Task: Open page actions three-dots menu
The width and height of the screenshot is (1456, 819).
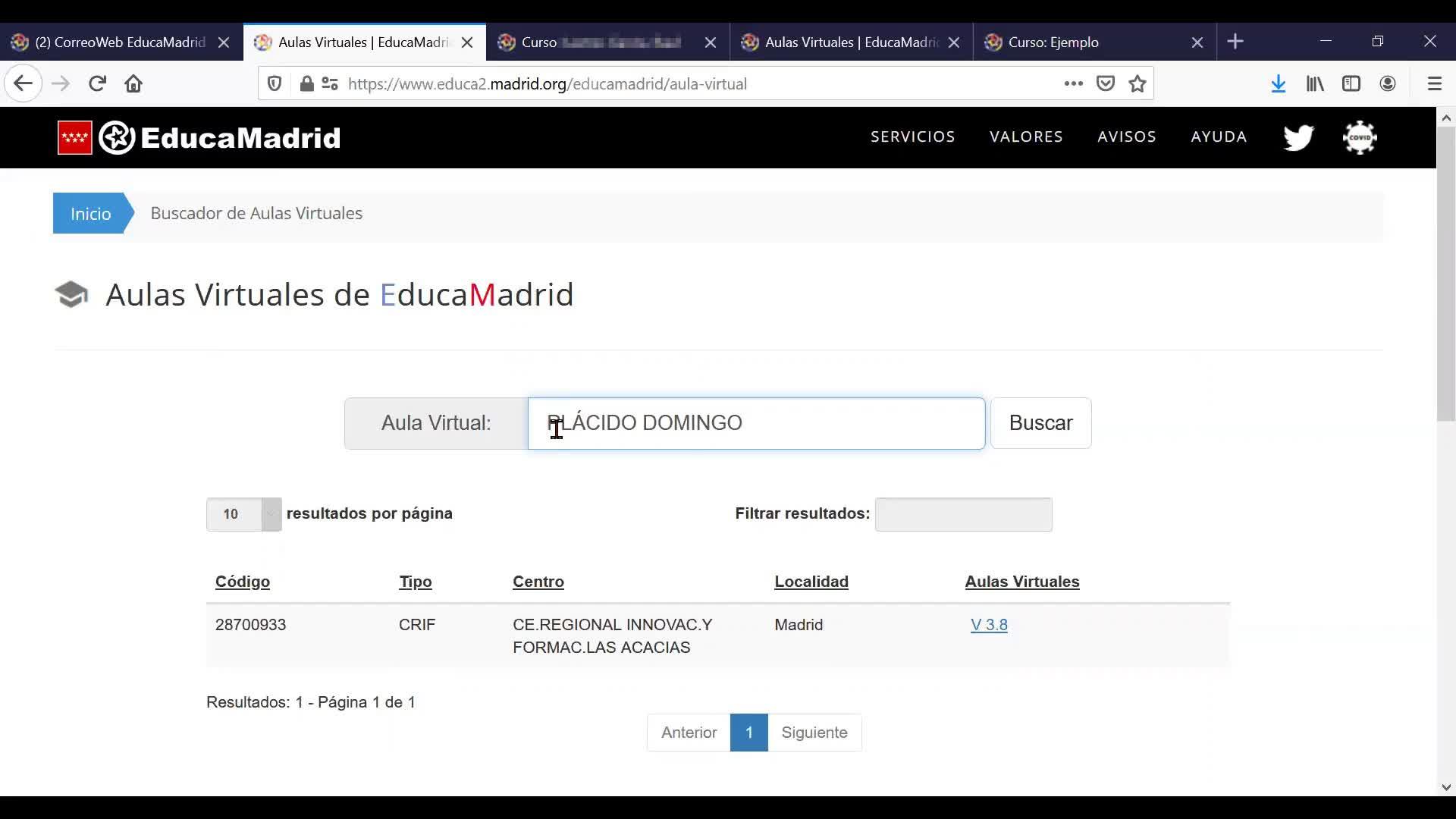Action: [x=1073, y=83]
